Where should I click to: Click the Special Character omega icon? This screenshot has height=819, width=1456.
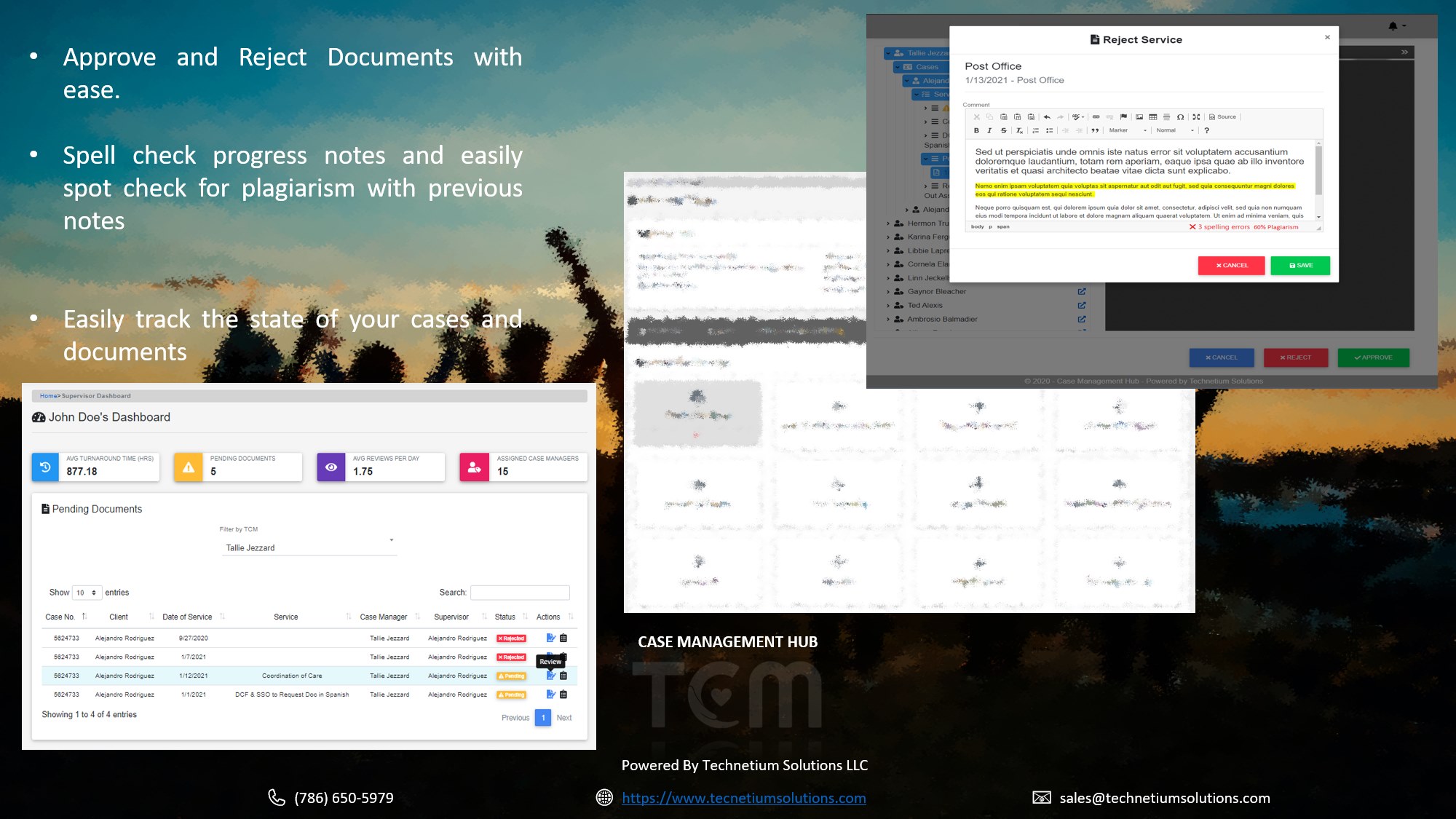[x=1180, y=117]
